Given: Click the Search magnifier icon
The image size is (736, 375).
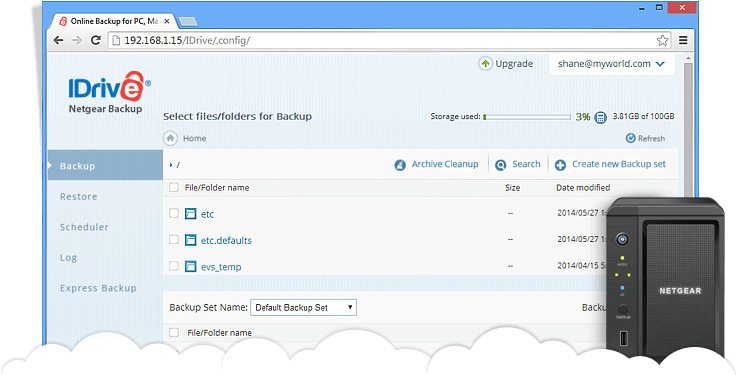Looking at the screenshot, I should [501, 165].
